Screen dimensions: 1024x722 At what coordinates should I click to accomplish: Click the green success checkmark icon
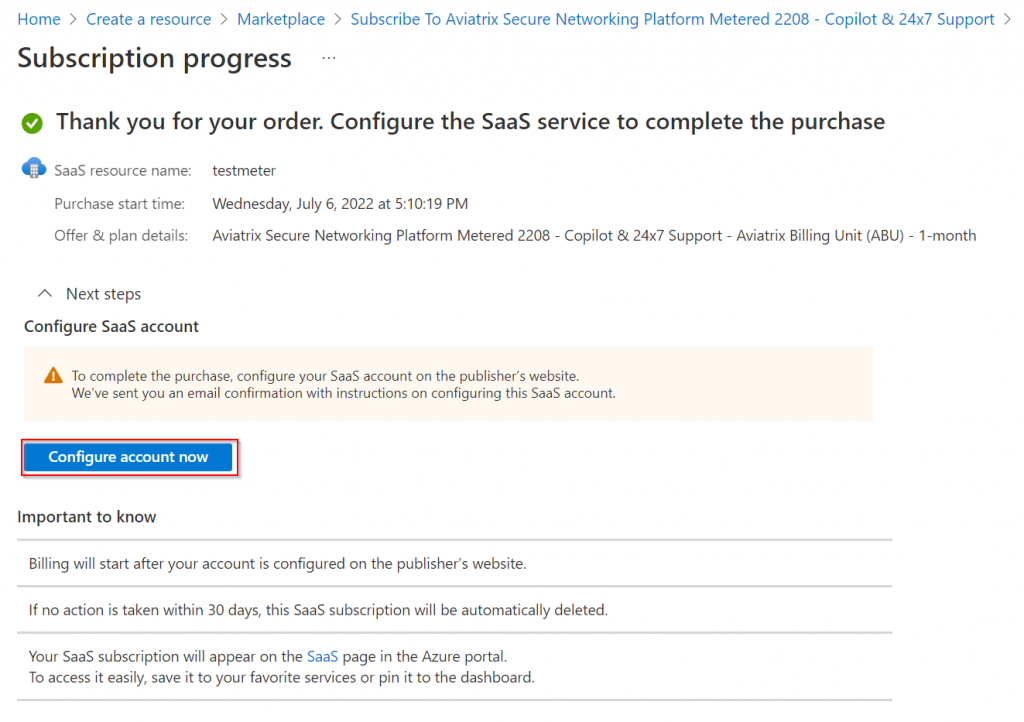[x=32, y=123]
